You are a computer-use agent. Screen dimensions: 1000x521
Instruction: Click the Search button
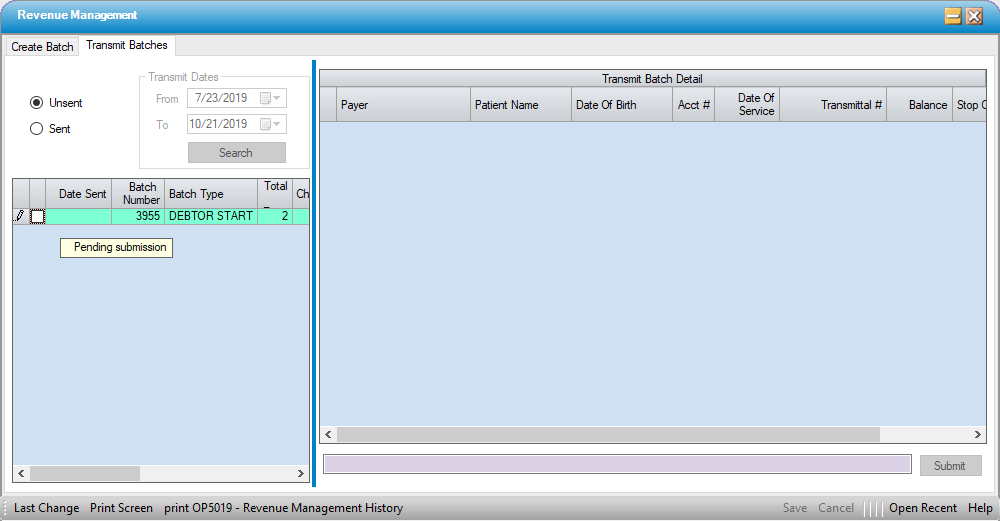(236, 153)
